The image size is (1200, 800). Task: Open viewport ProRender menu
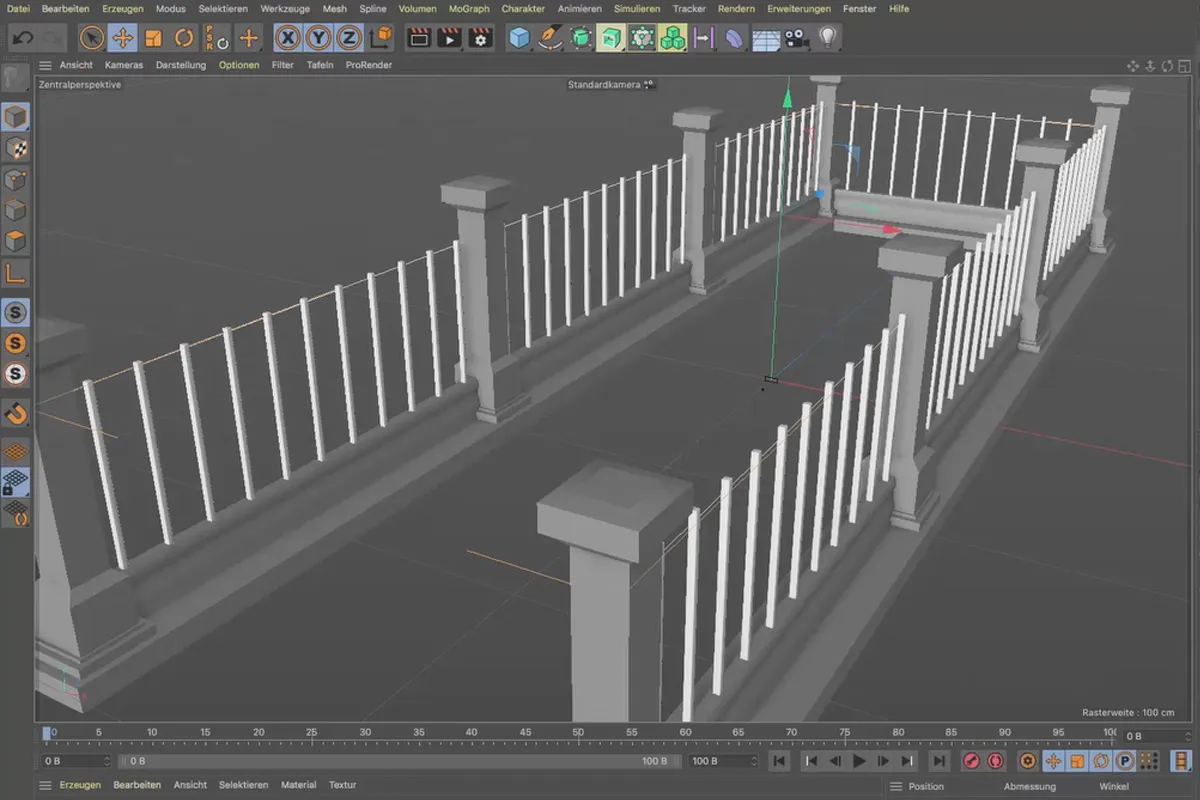pyautogui.click(x=369, y=65)
